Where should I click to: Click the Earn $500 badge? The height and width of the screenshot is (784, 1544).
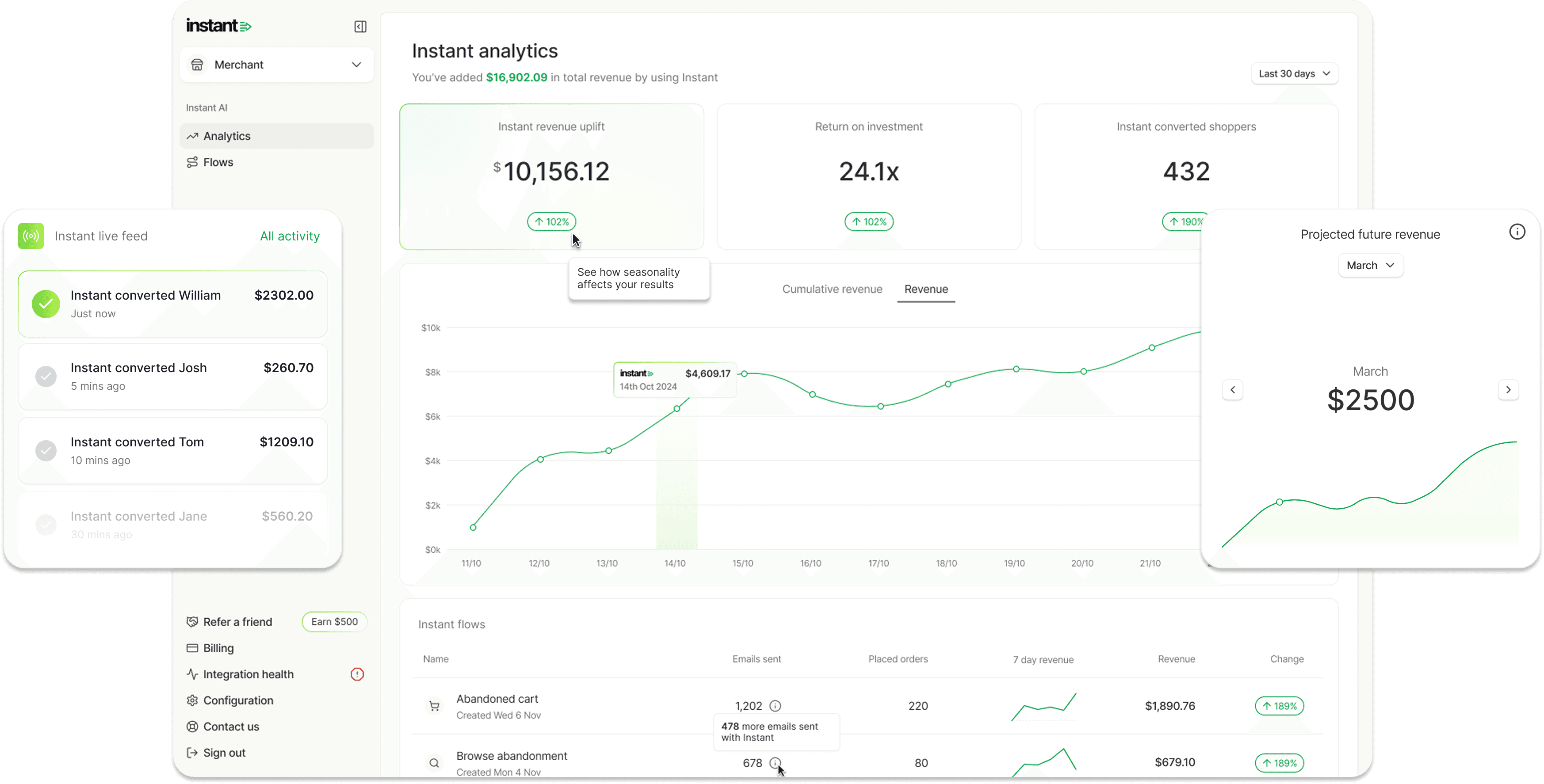pos(334,622)
